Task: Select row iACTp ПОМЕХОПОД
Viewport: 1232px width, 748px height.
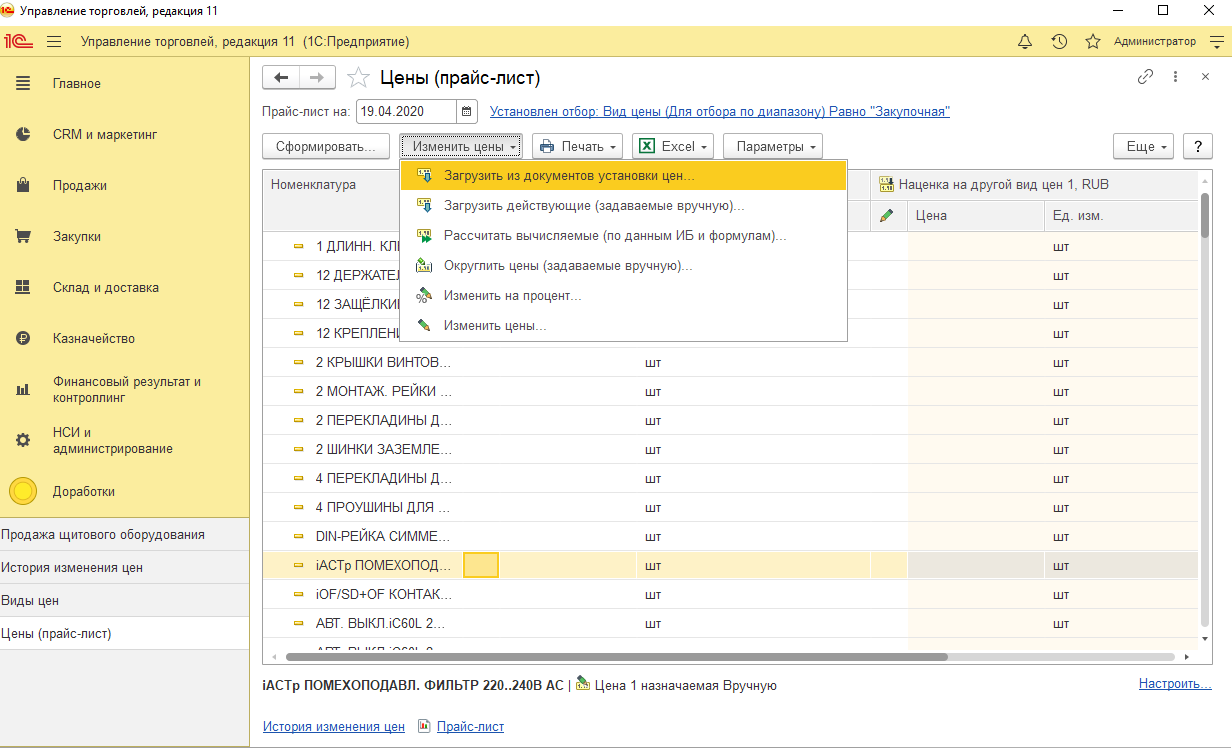Action: (730, 565)
